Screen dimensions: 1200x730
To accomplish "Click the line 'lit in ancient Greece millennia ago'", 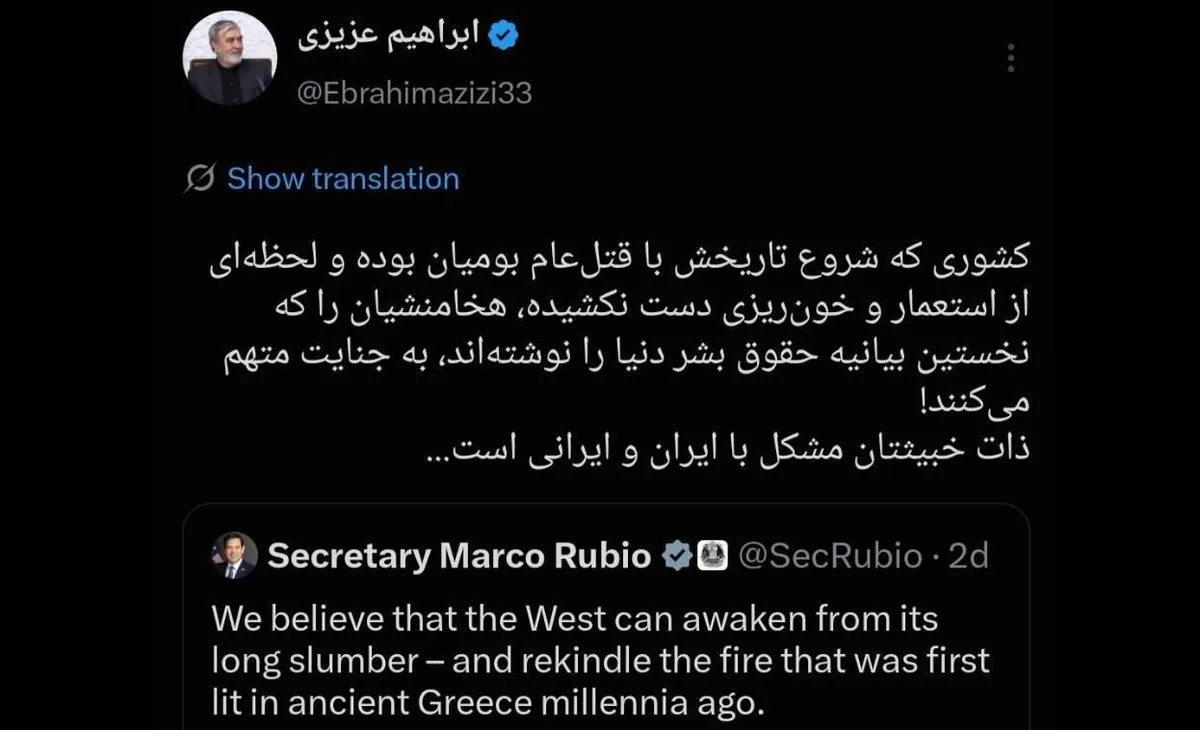I will (x=485, y=702).
